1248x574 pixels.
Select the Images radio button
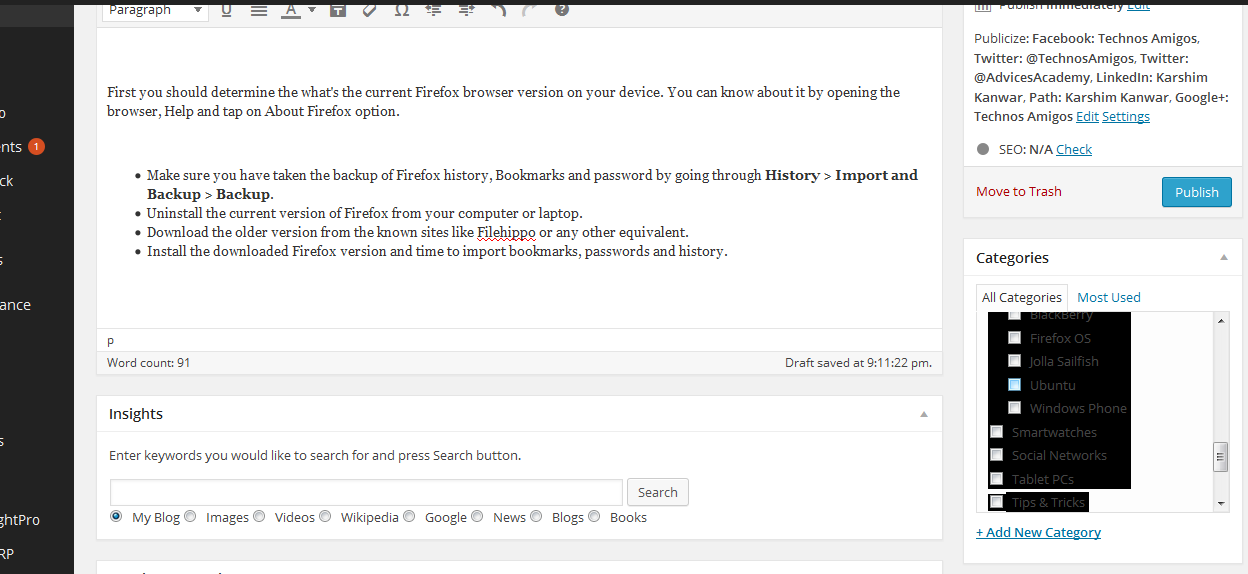coord(190,516)
